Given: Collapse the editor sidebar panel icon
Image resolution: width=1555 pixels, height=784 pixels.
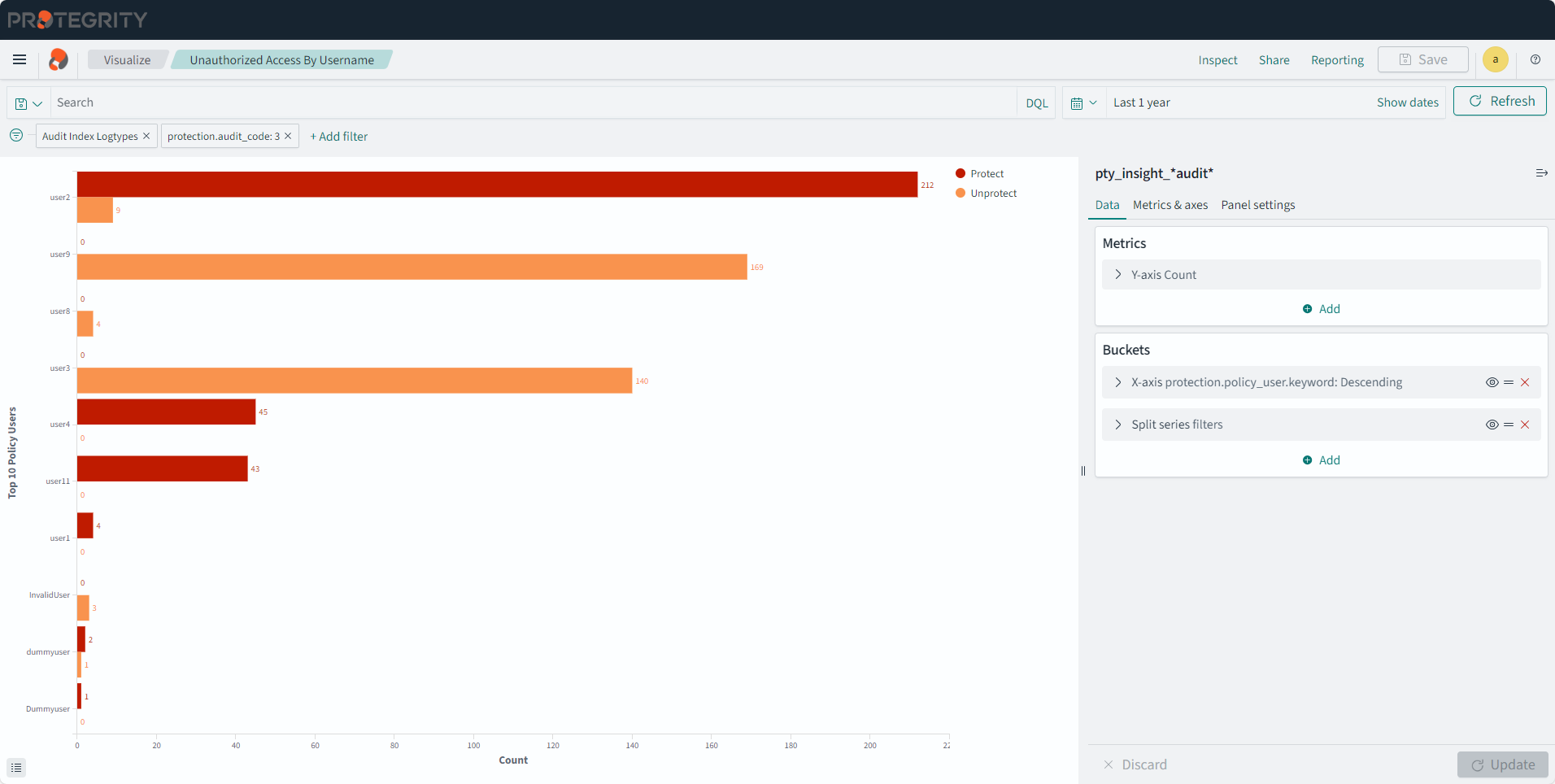Looking at the screenshot, I should pos(1540,173).
